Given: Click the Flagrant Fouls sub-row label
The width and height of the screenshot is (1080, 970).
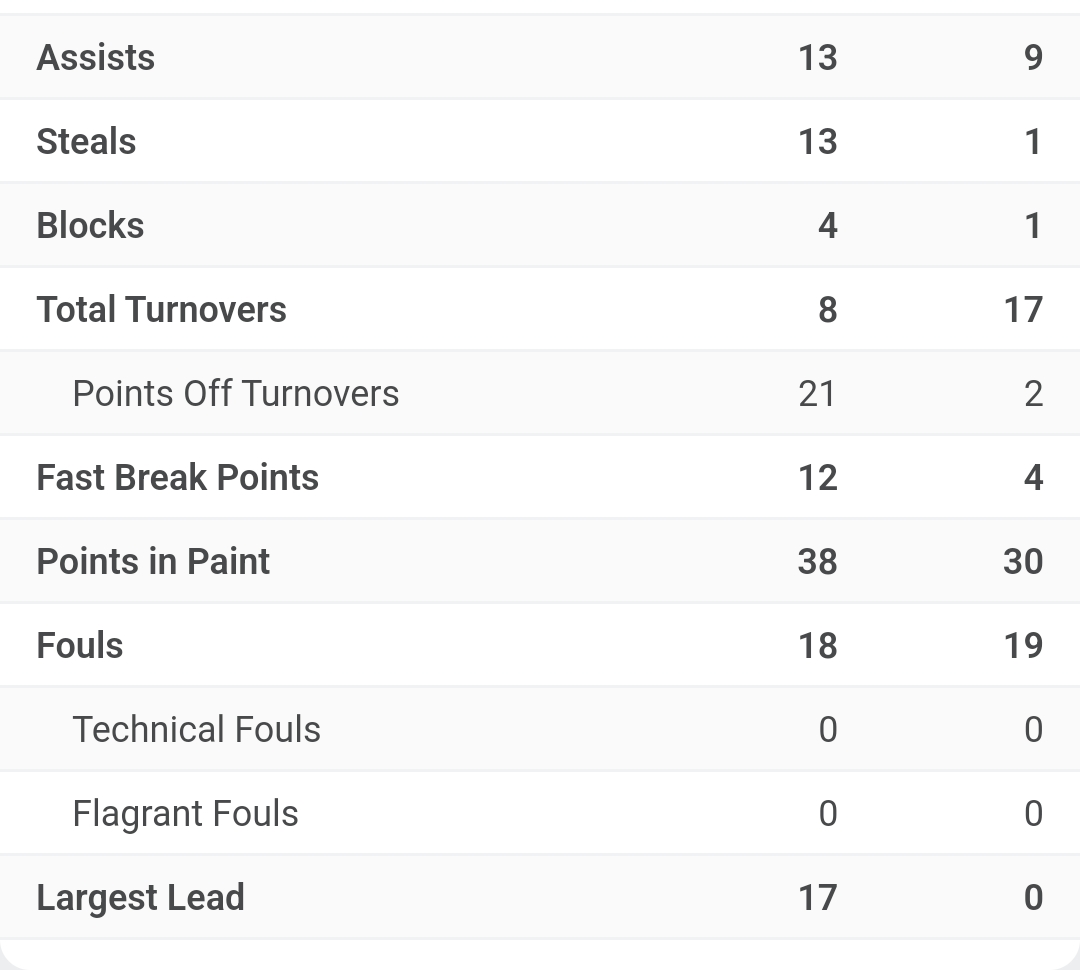Looking at the screenshot, I should coord(185,814).
